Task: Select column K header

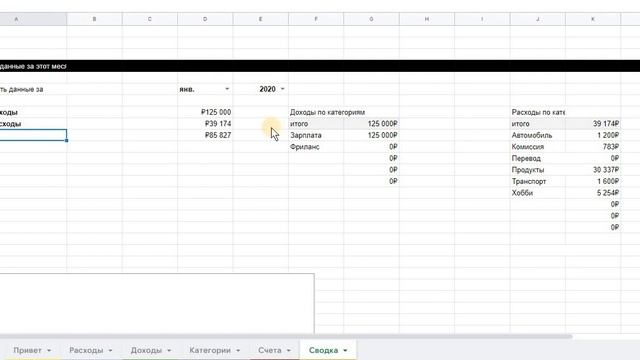Action: [593, 19]
